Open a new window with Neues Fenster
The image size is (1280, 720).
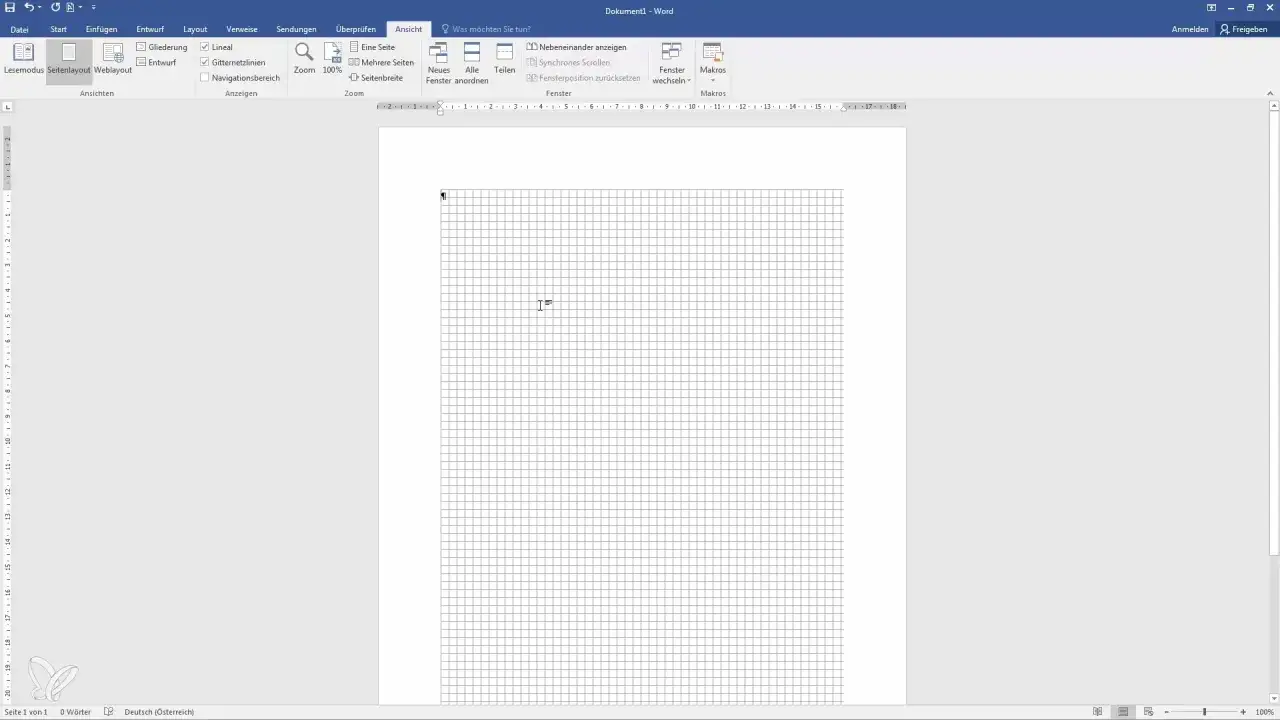(x=438, y=62)
